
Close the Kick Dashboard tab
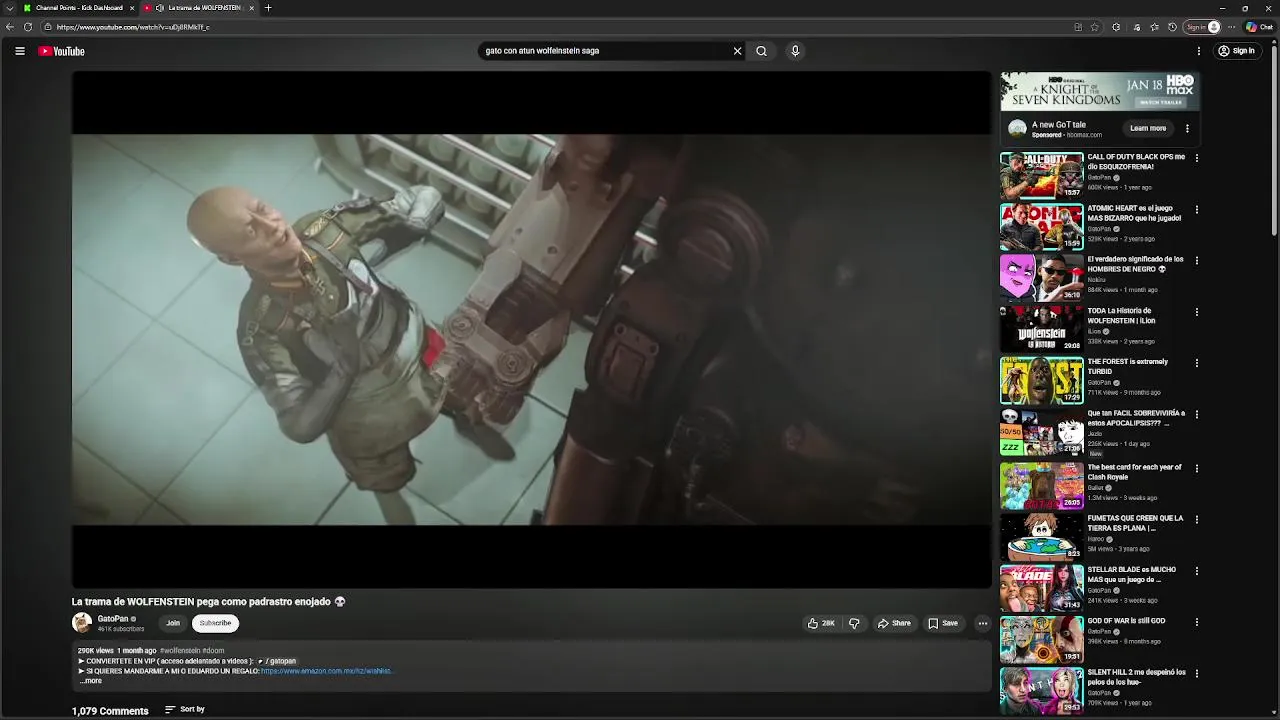[x=131, y=8]
